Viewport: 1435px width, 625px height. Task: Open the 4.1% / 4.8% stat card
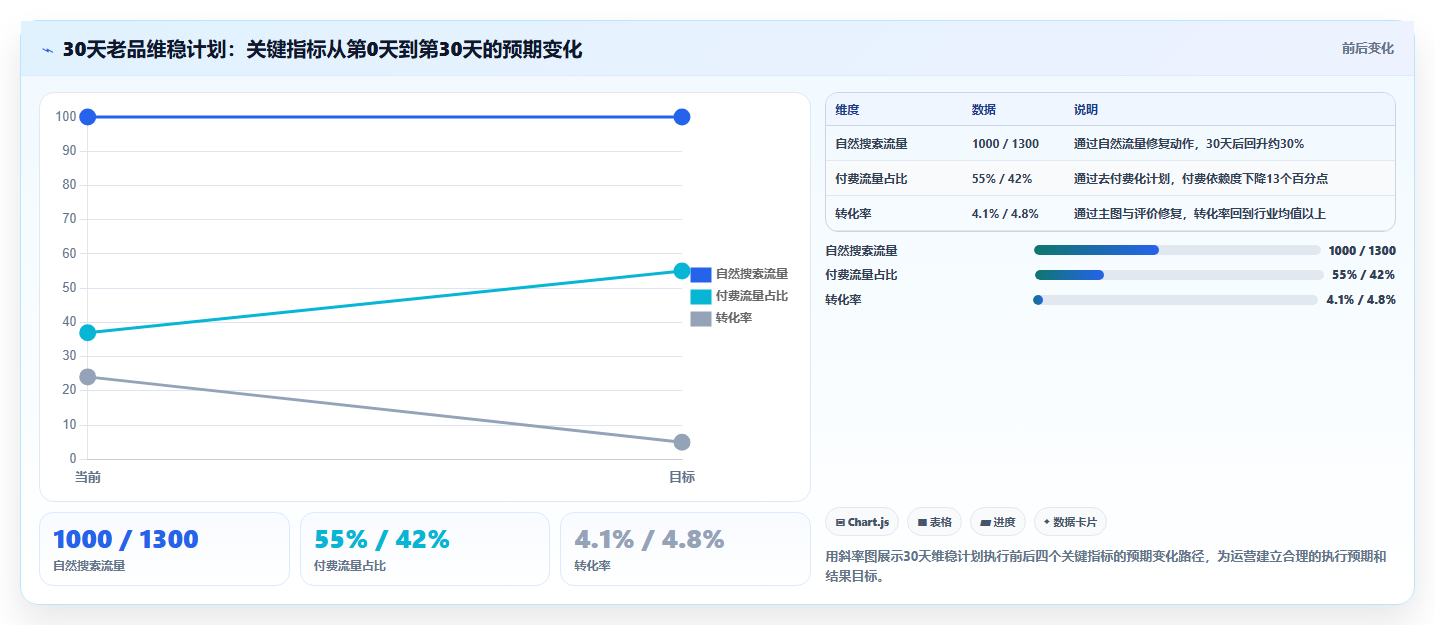click(x=685, y=549)
